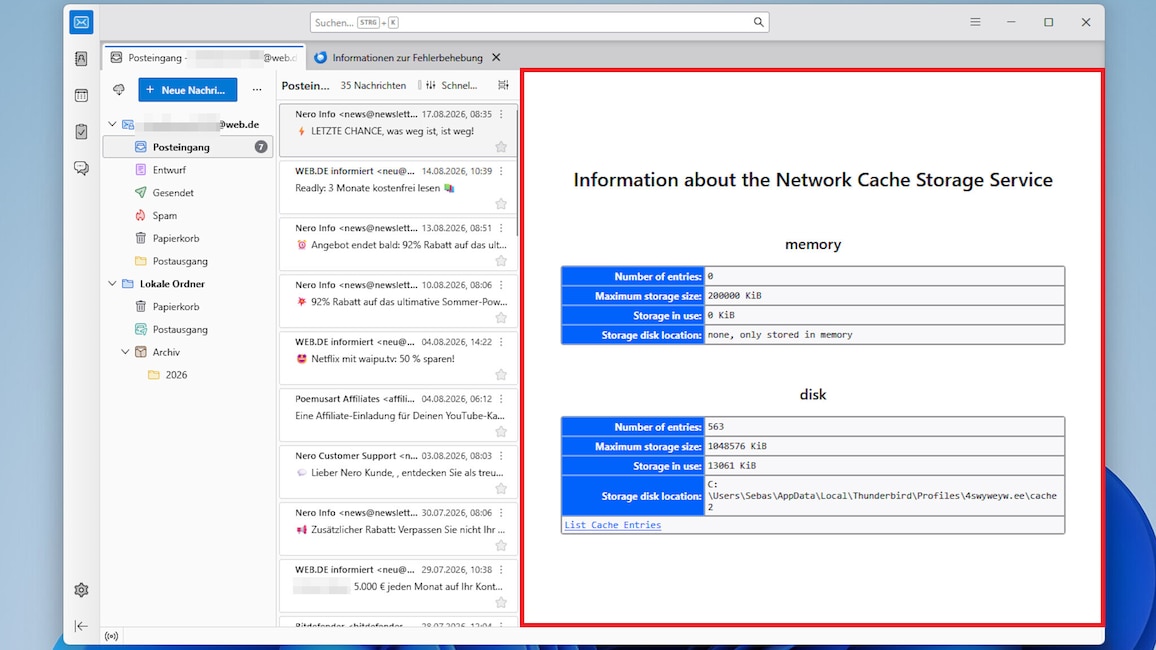Click Neue Nachricht button
The width and height of the screenshot is (1156, 650).
[x=187, y=90]
